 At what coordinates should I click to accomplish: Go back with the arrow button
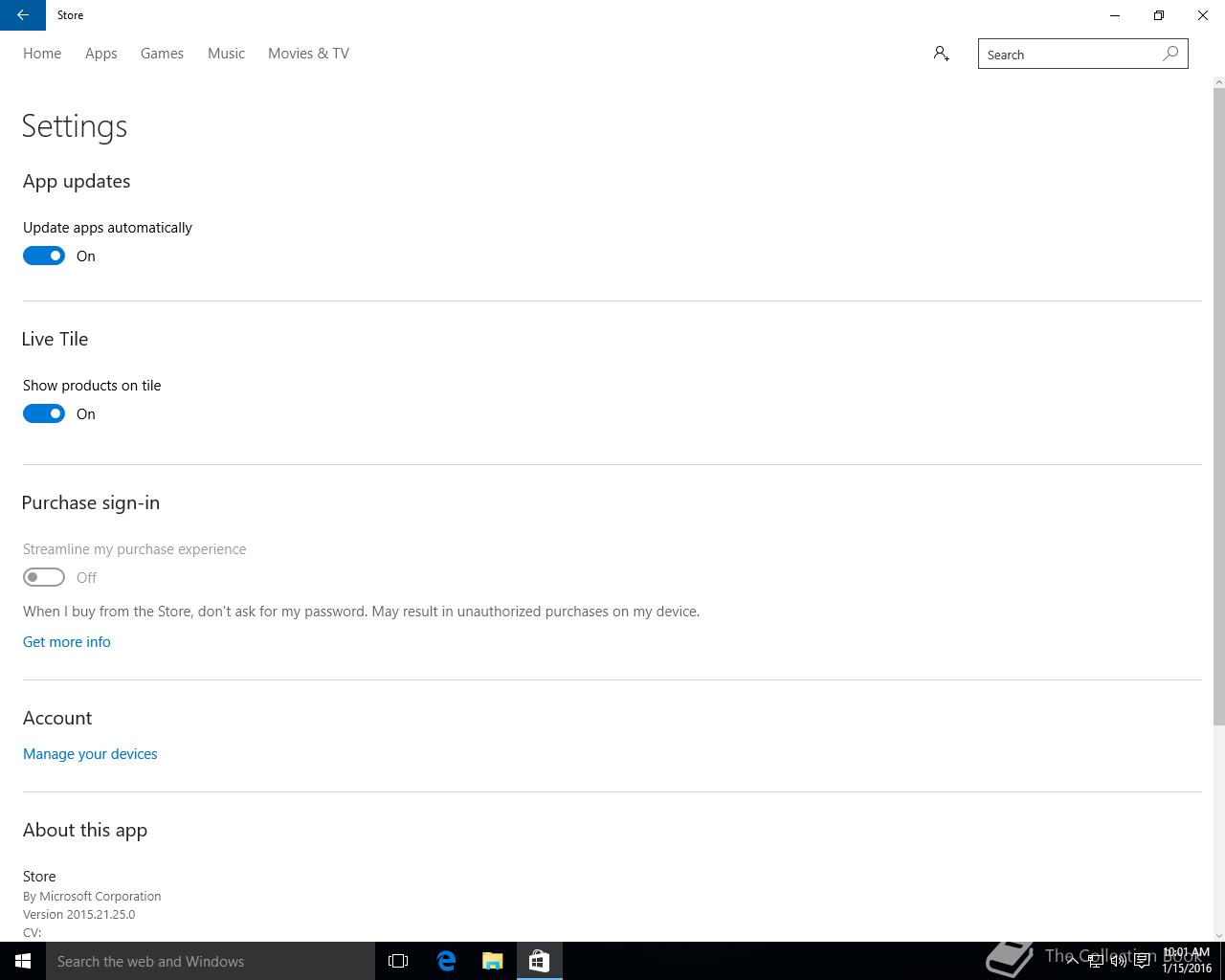[23, 15]
